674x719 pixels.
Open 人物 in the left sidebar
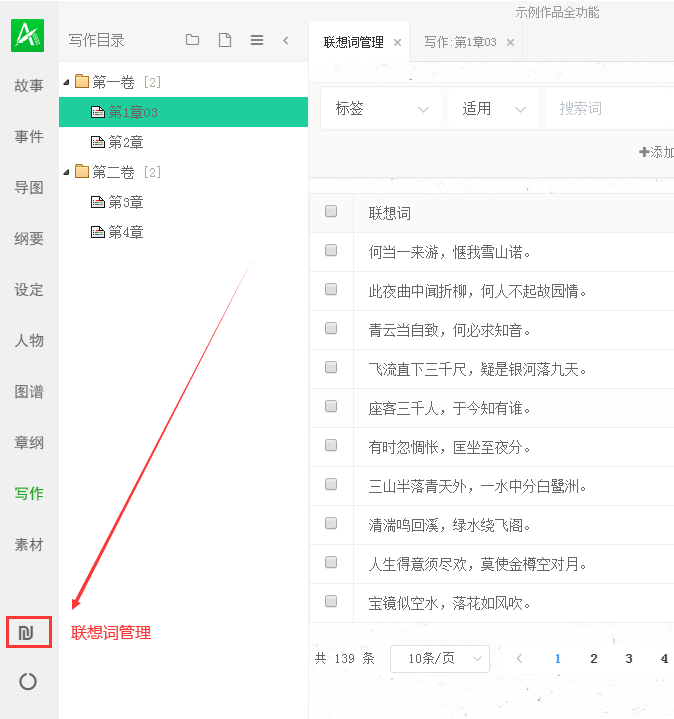click(29, 340)
